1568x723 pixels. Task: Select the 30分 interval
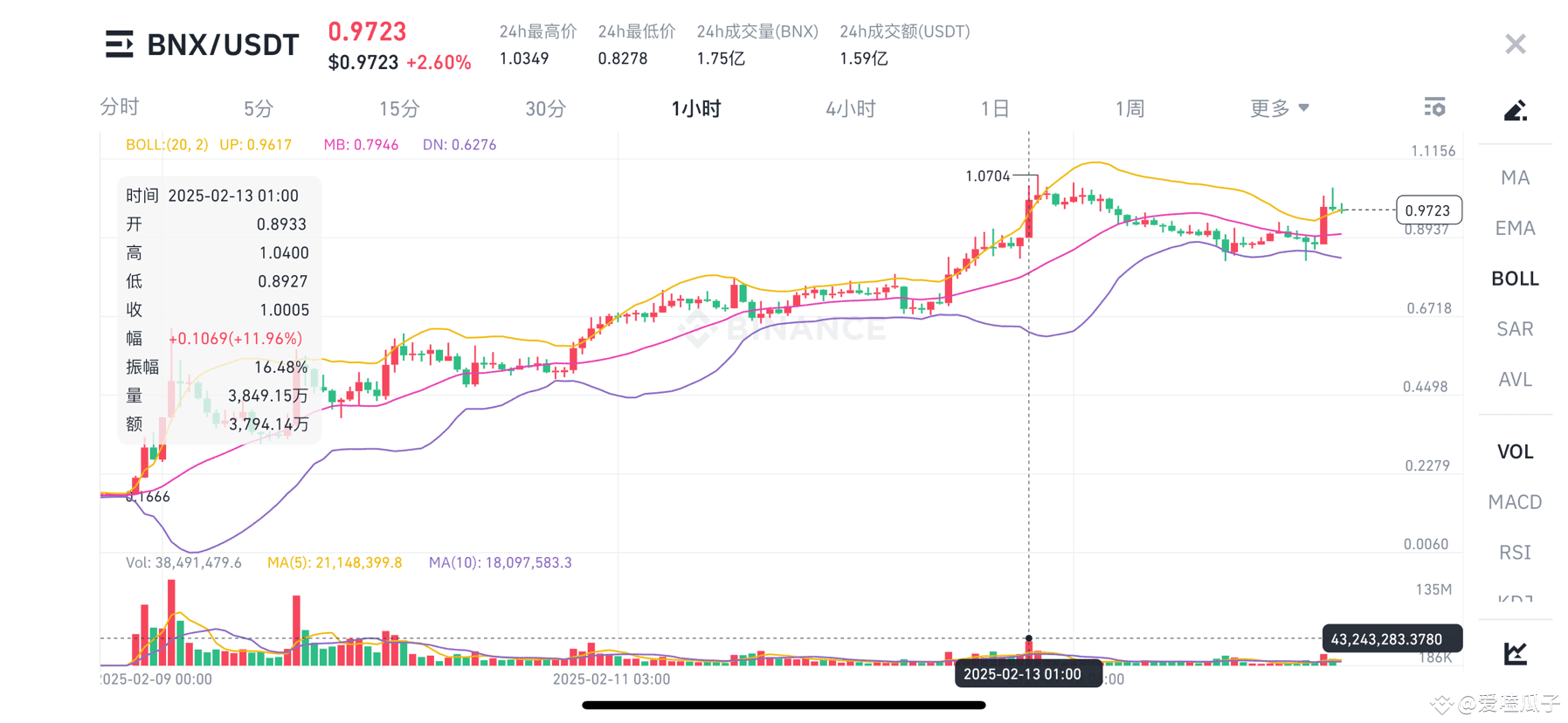click(x=546, y=109)
